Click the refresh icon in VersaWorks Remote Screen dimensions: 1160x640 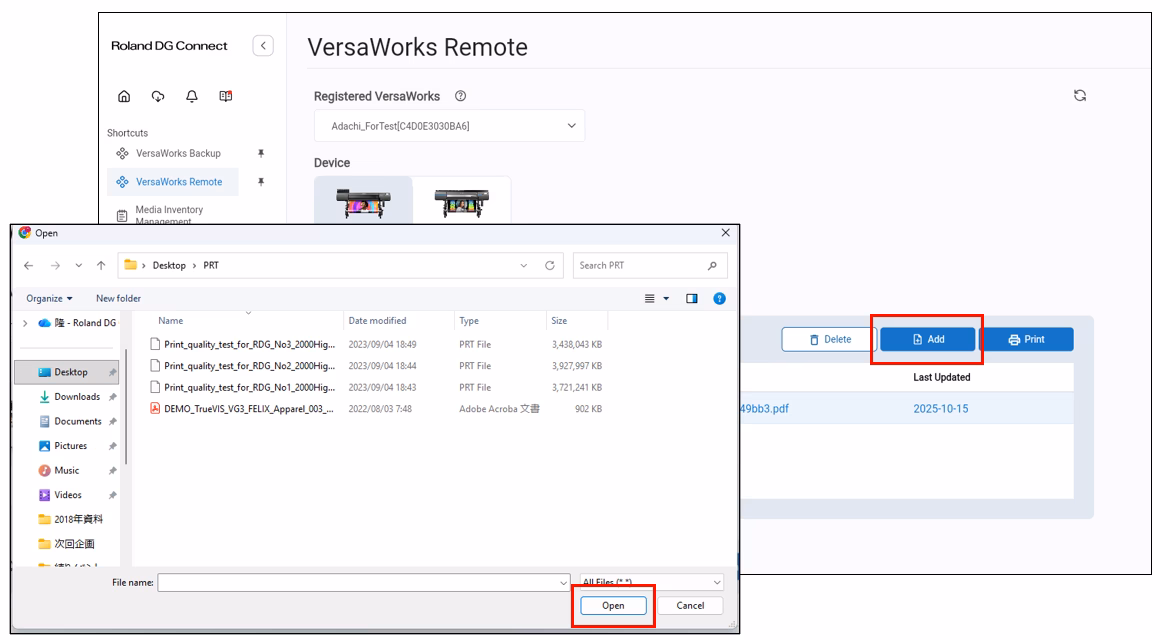[1080, 96]
